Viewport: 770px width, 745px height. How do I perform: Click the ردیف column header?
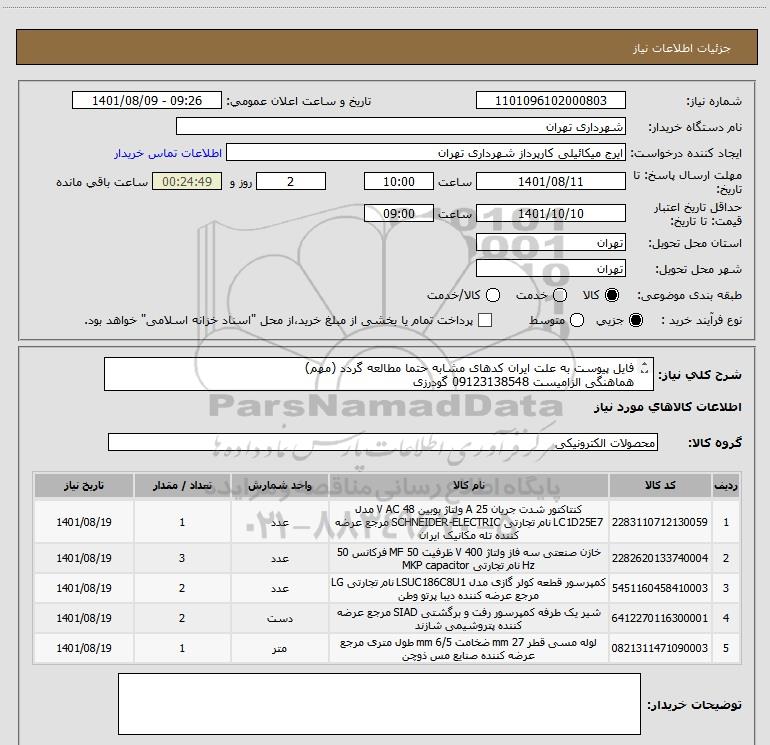click(x=726, y=485)
